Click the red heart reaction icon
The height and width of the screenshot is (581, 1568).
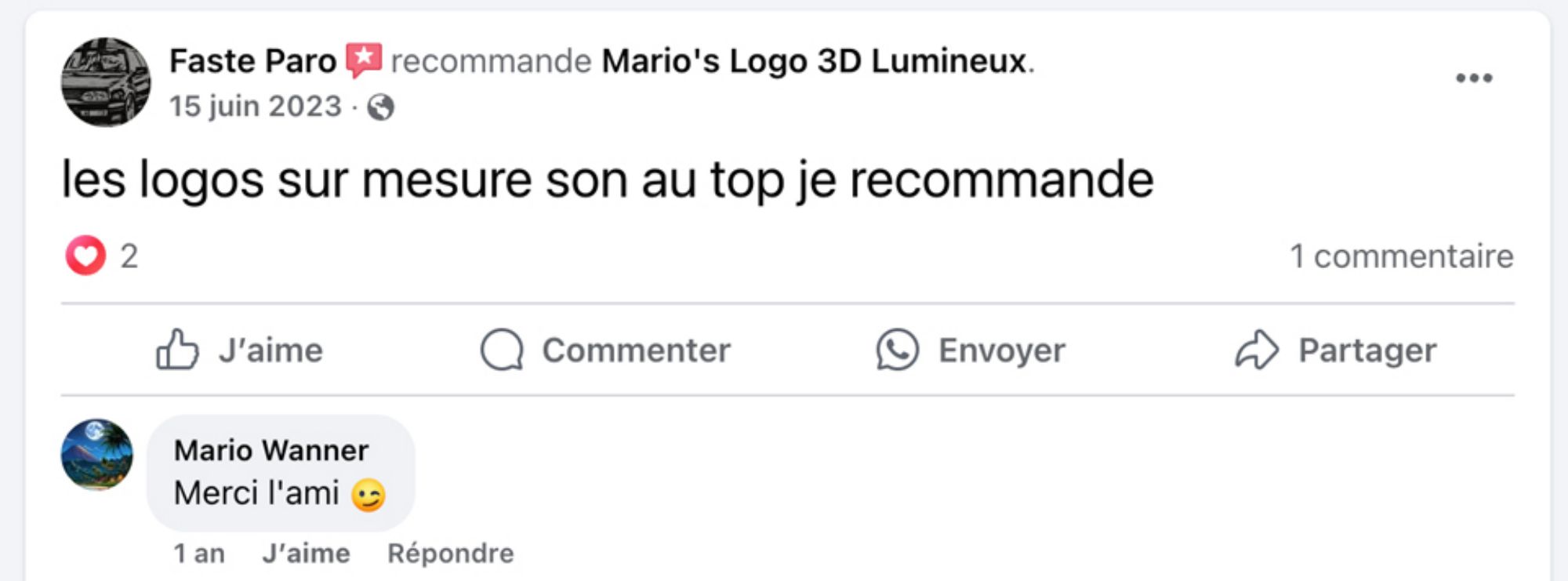[85, 256]
